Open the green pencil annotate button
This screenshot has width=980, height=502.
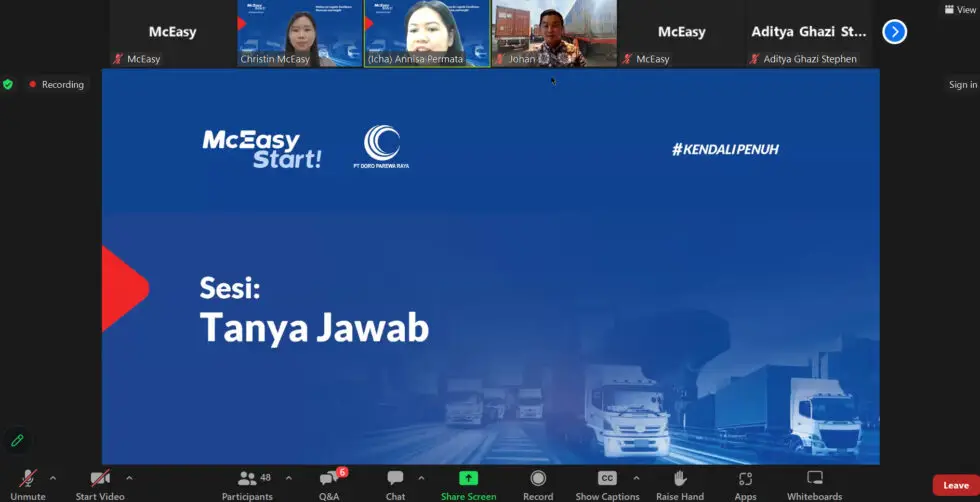click(18, 440)
